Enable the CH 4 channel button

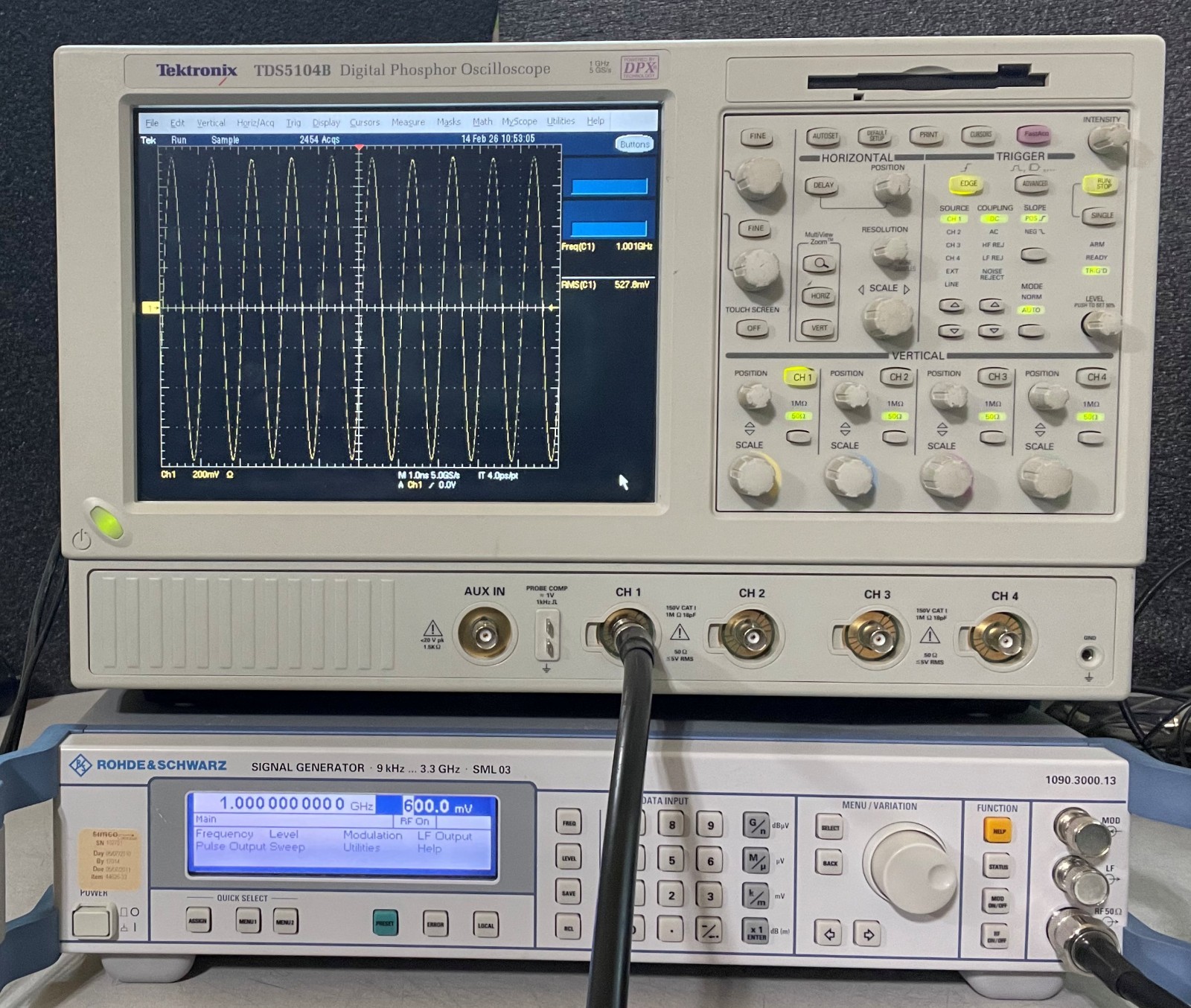(x=1095, y=377)
